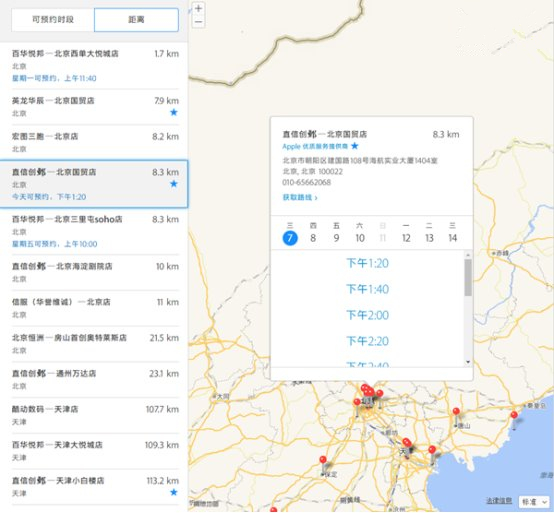
Task: Open the 酷动数码 天津店 entry
Action: (94, 415)
